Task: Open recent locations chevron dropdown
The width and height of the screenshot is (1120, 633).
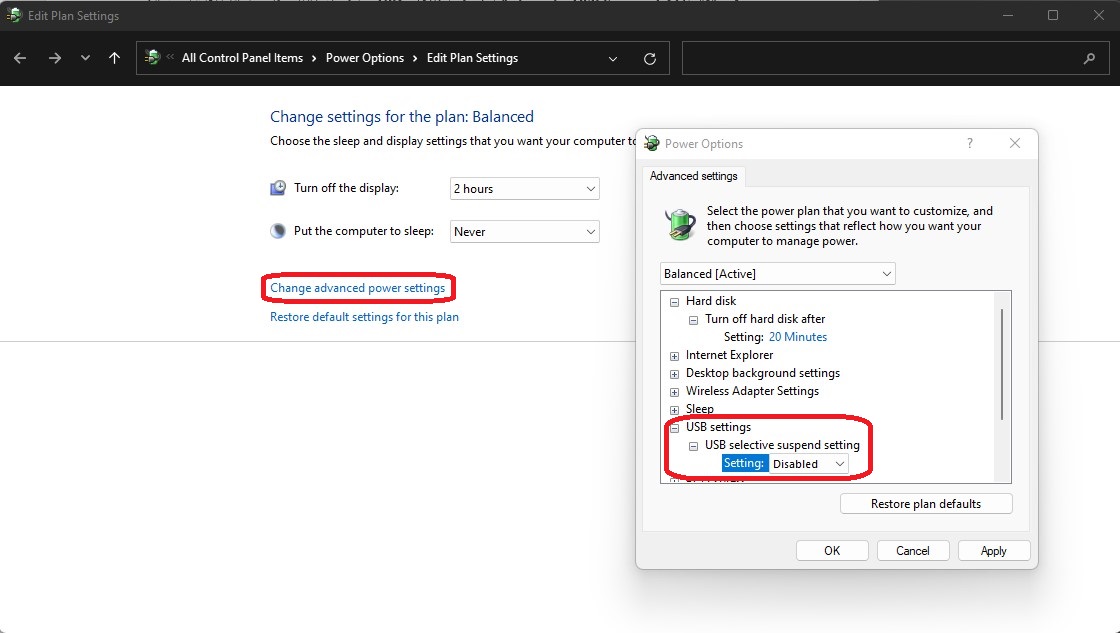Action: click(x=85, y=59)
